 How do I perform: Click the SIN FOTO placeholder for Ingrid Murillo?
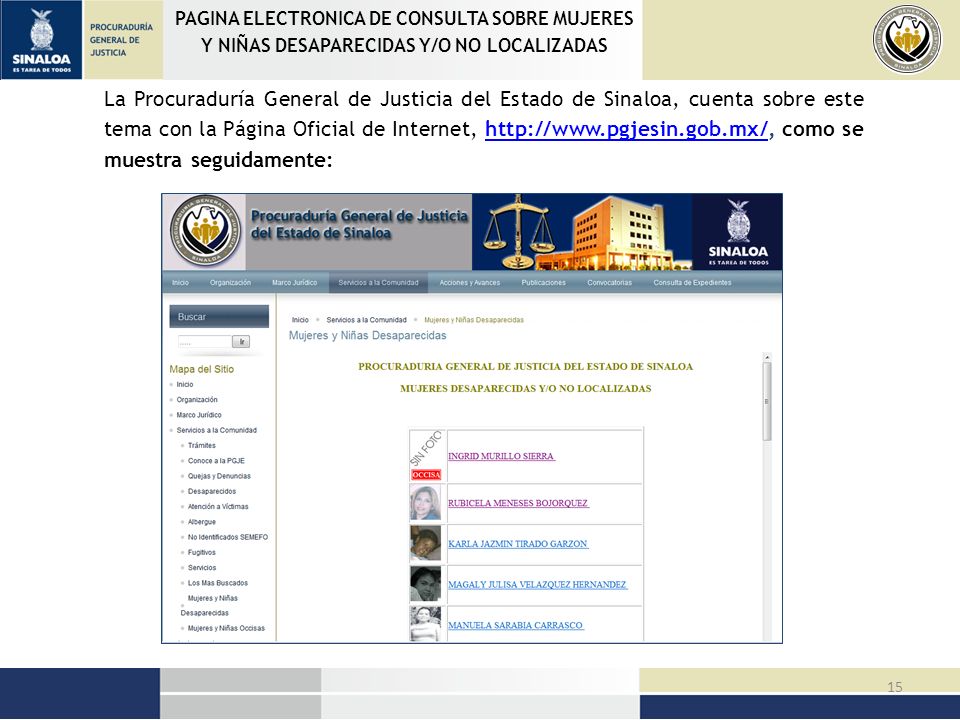click(x=426, y=448)
